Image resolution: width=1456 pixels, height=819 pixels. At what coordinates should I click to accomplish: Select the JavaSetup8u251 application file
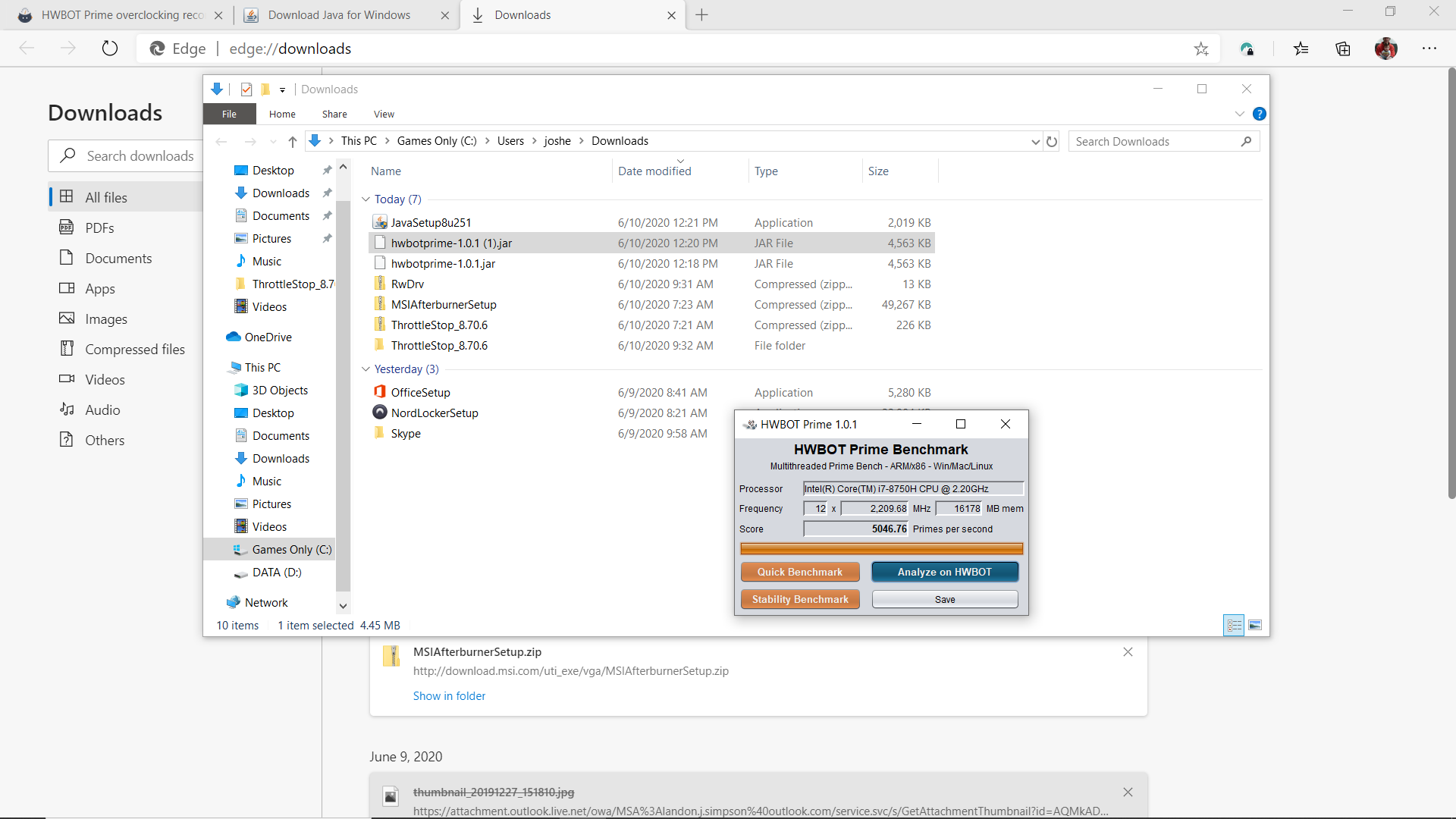pos(431,222)
